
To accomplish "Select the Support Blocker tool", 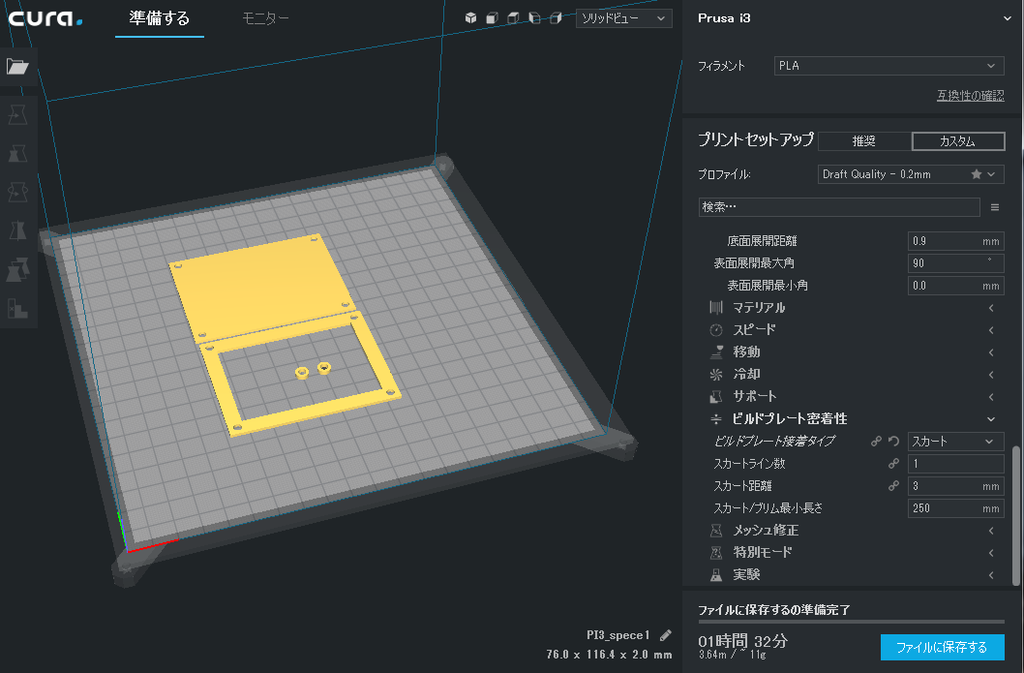I will coord(18,307).
